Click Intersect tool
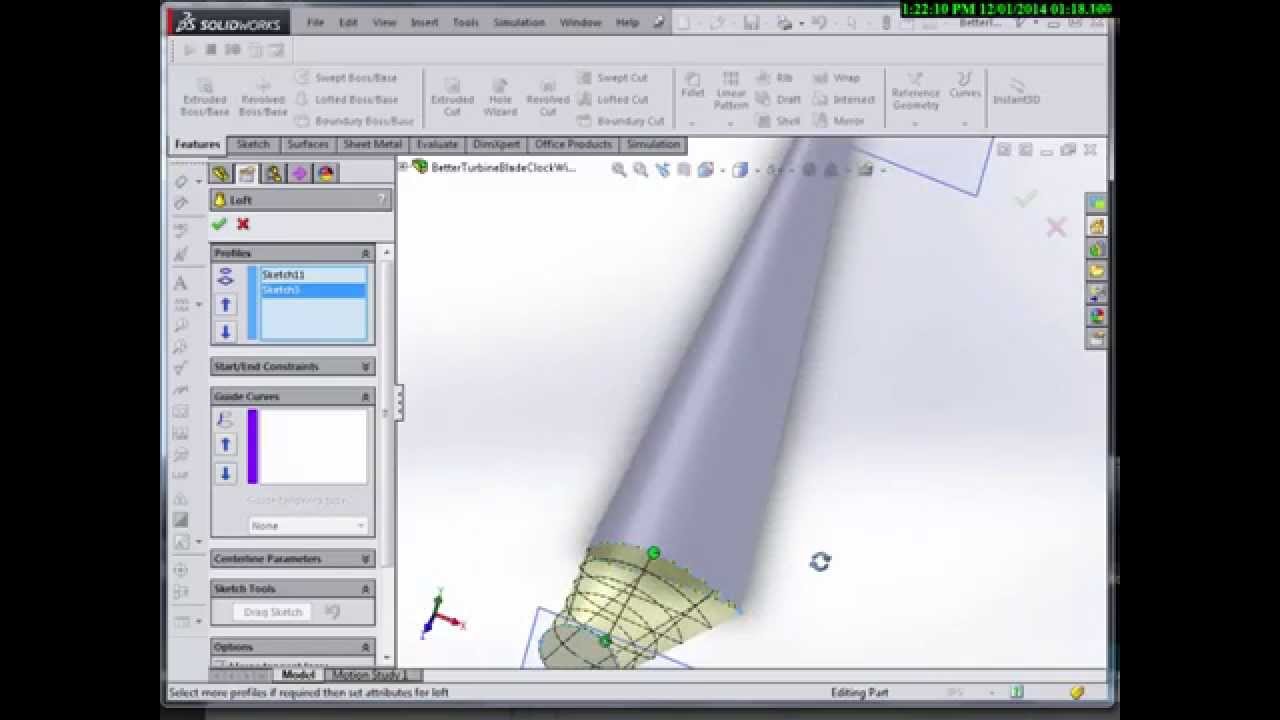The height and width of the screenshot is (720, 1280). pyautogui.click(x=844, y=99)
